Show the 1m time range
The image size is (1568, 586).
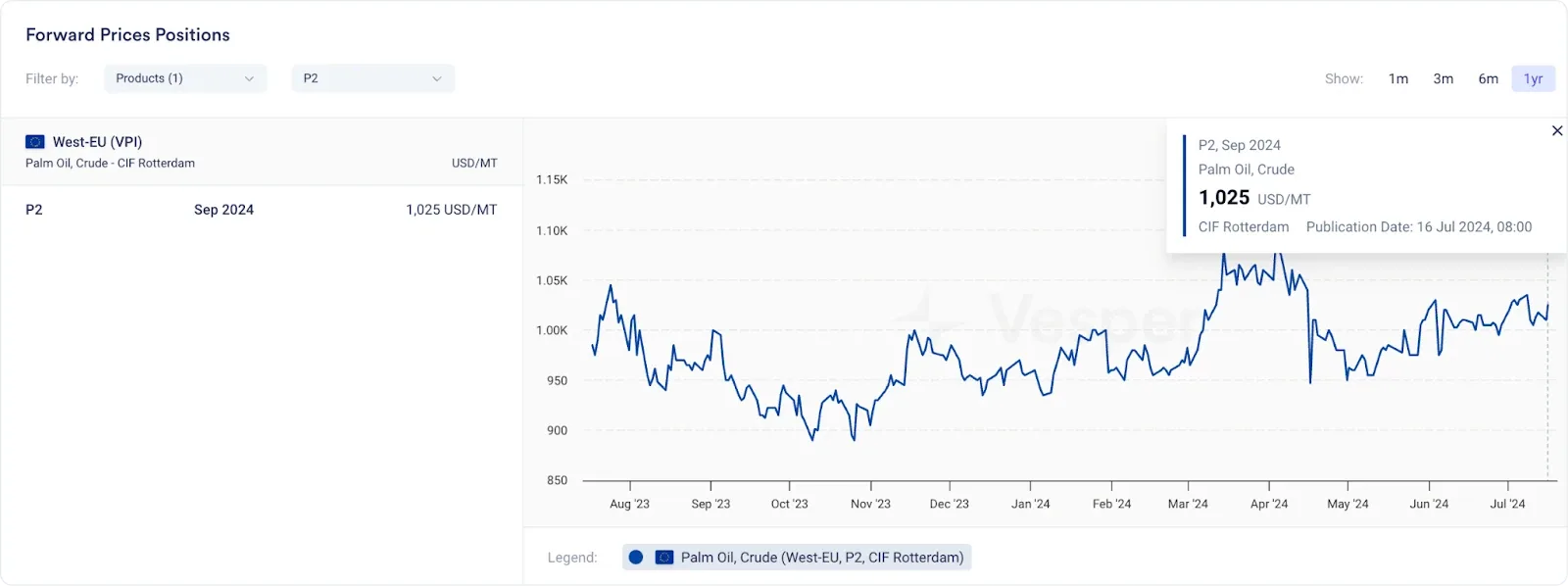click(x=1398, y=78)
